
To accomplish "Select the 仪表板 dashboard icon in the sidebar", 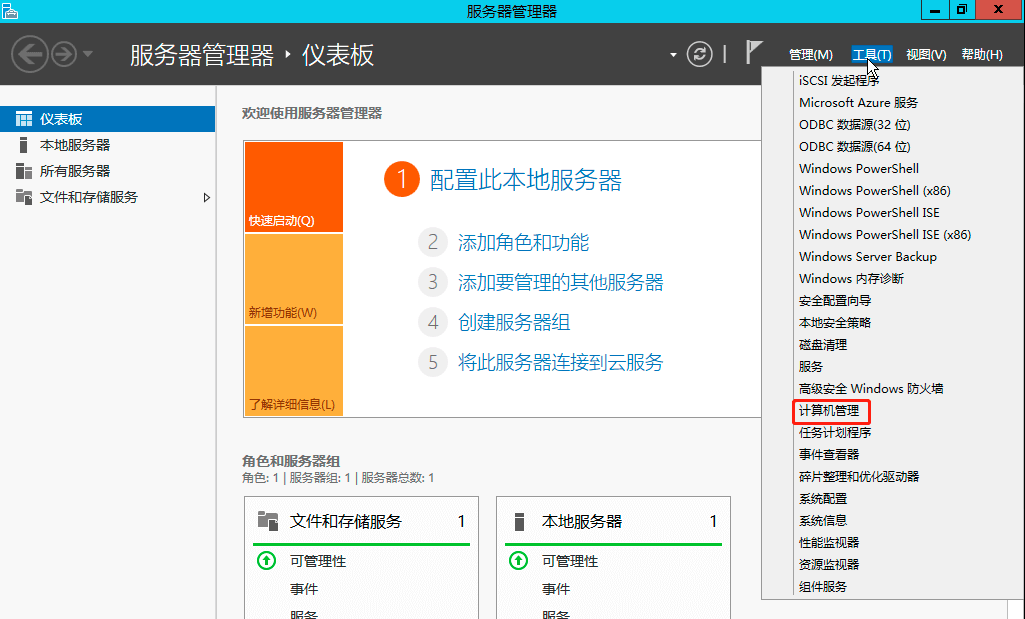I will [x=24, y=119].
